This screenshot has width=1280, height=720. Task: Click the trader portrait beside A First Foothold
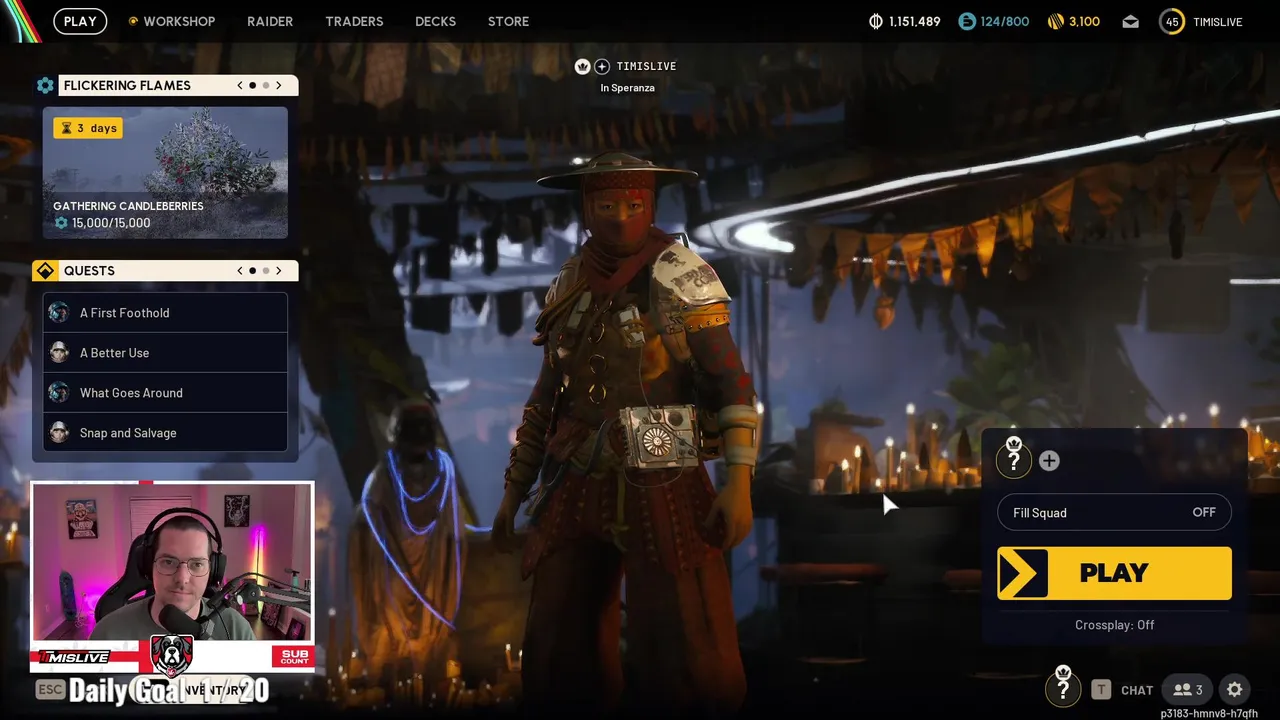59,313
